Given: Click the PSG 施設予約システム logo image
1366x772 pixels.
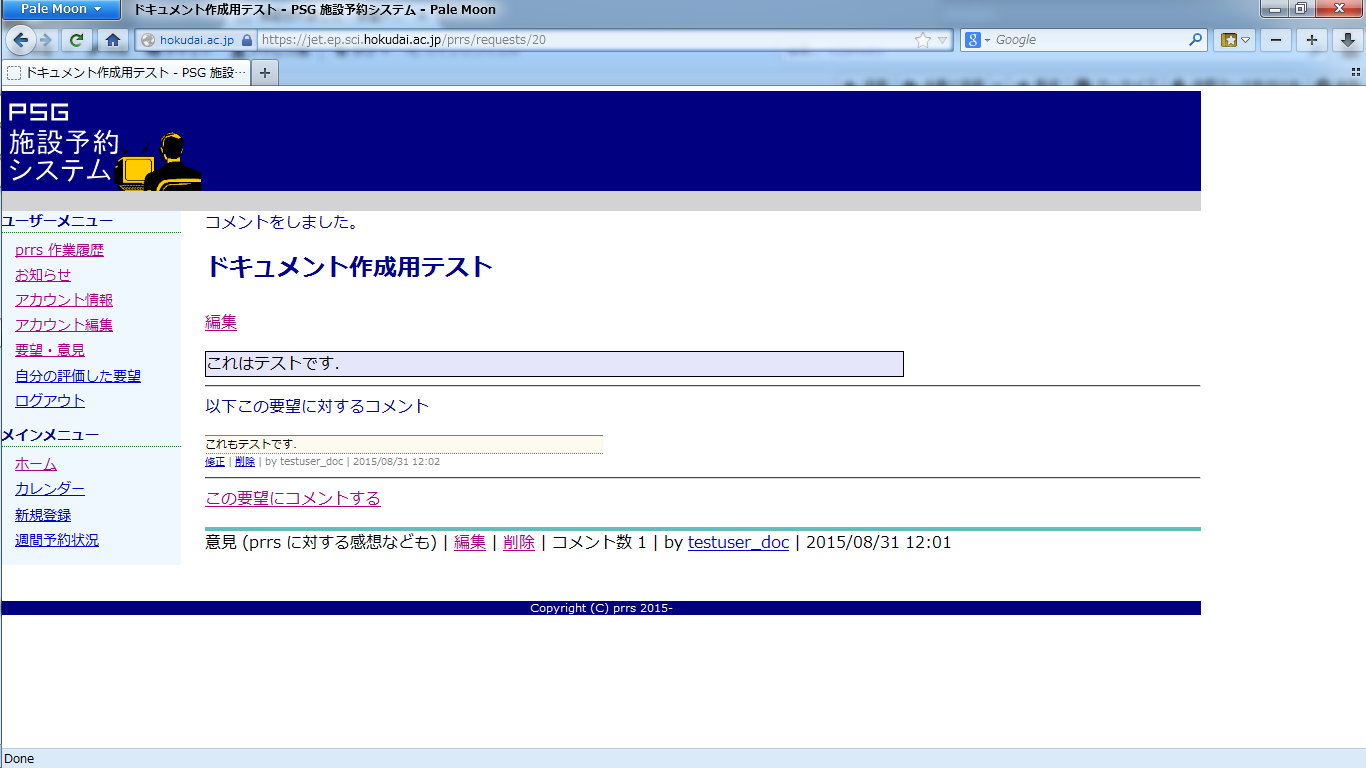Looking at the screenshot, I should pyautogui.click(x=102, y=141).
